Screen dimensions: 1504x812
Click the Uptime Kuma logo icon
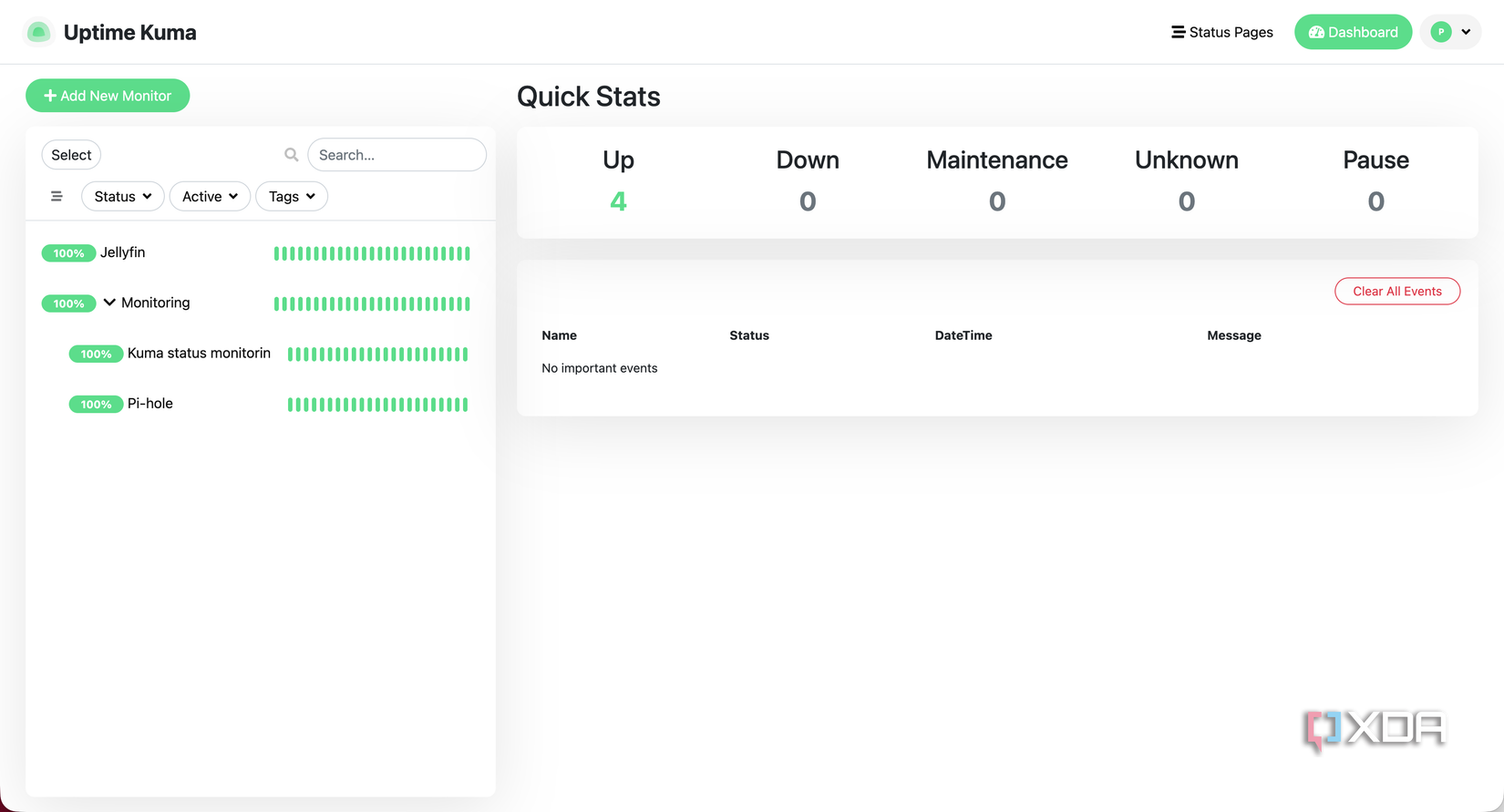click(x=38, y=33)
